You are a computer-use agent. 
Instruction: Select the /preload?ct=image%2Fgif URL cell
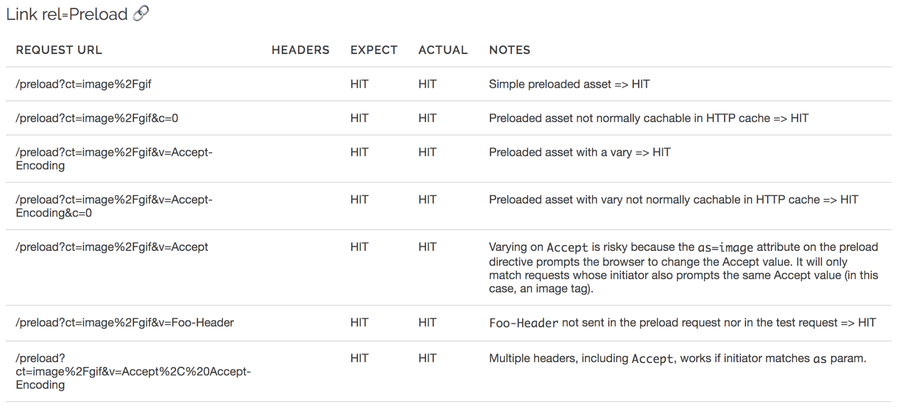point(84,84)
